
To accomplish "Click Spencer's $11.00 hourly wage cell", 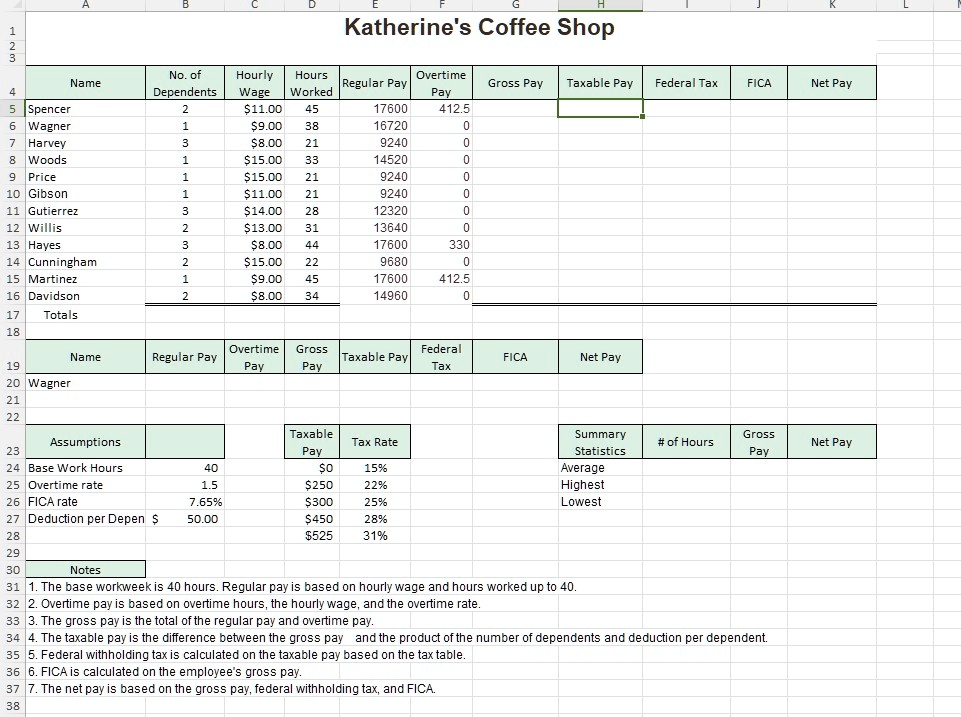I will (x=255, y=108).
